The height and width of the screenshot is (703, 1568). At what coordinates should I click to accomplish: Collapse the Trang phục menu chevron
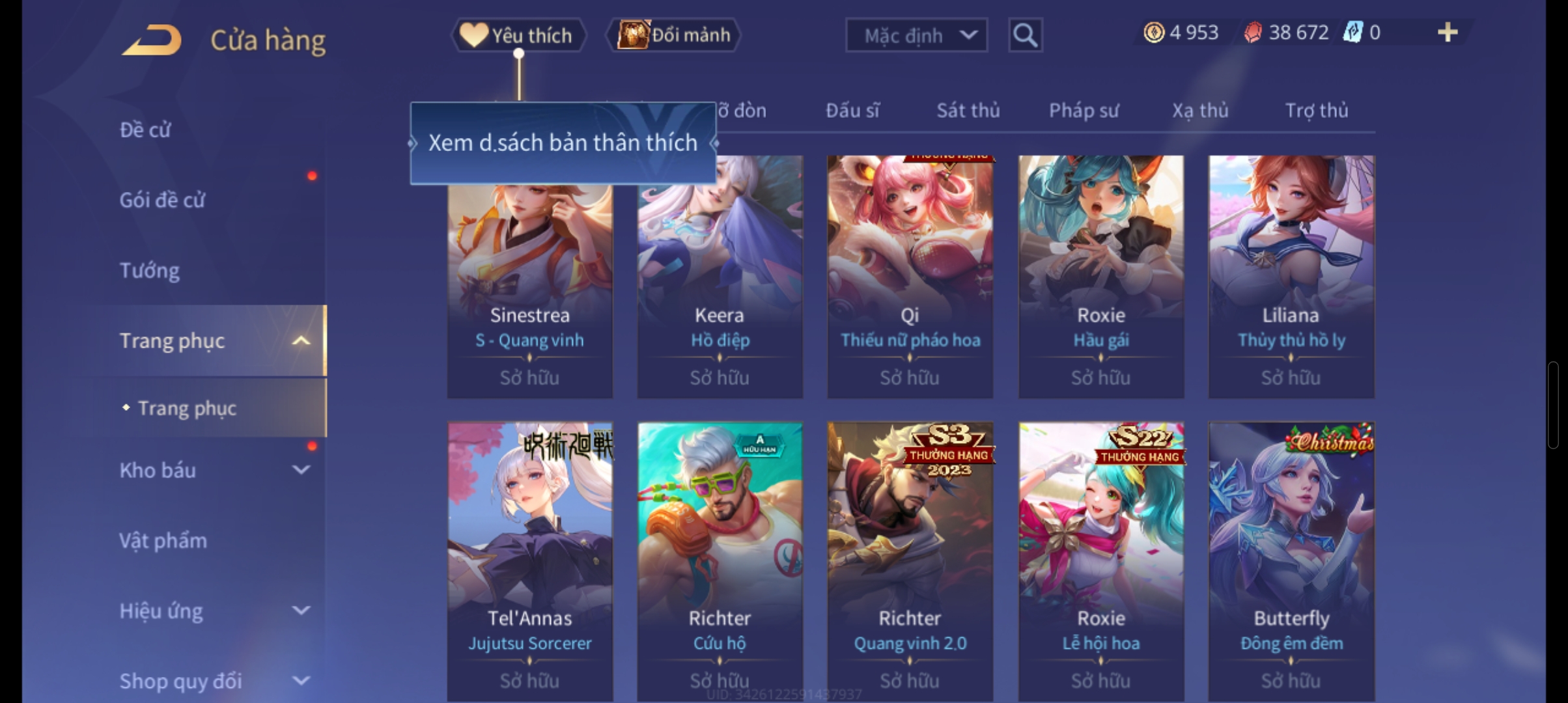301,340
